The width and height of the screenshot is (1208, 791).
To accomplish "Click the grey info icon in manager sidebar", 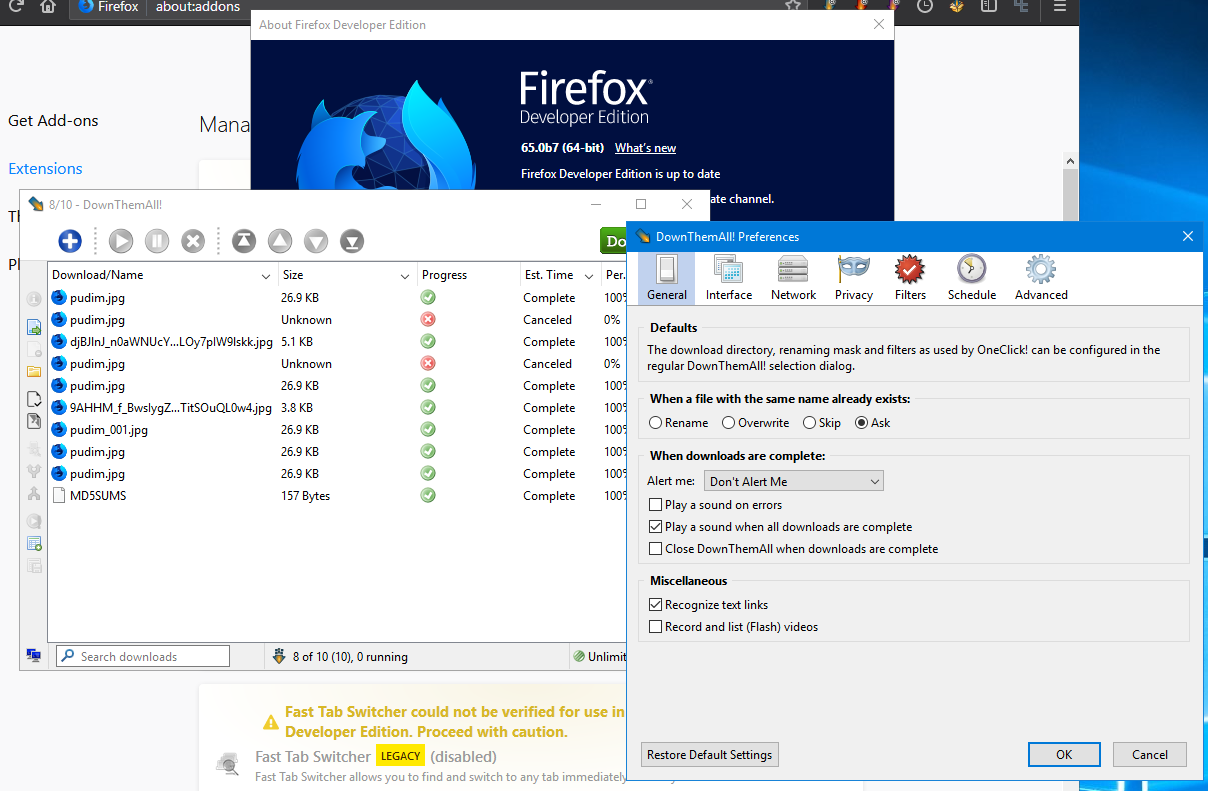I will coord(34,299).
